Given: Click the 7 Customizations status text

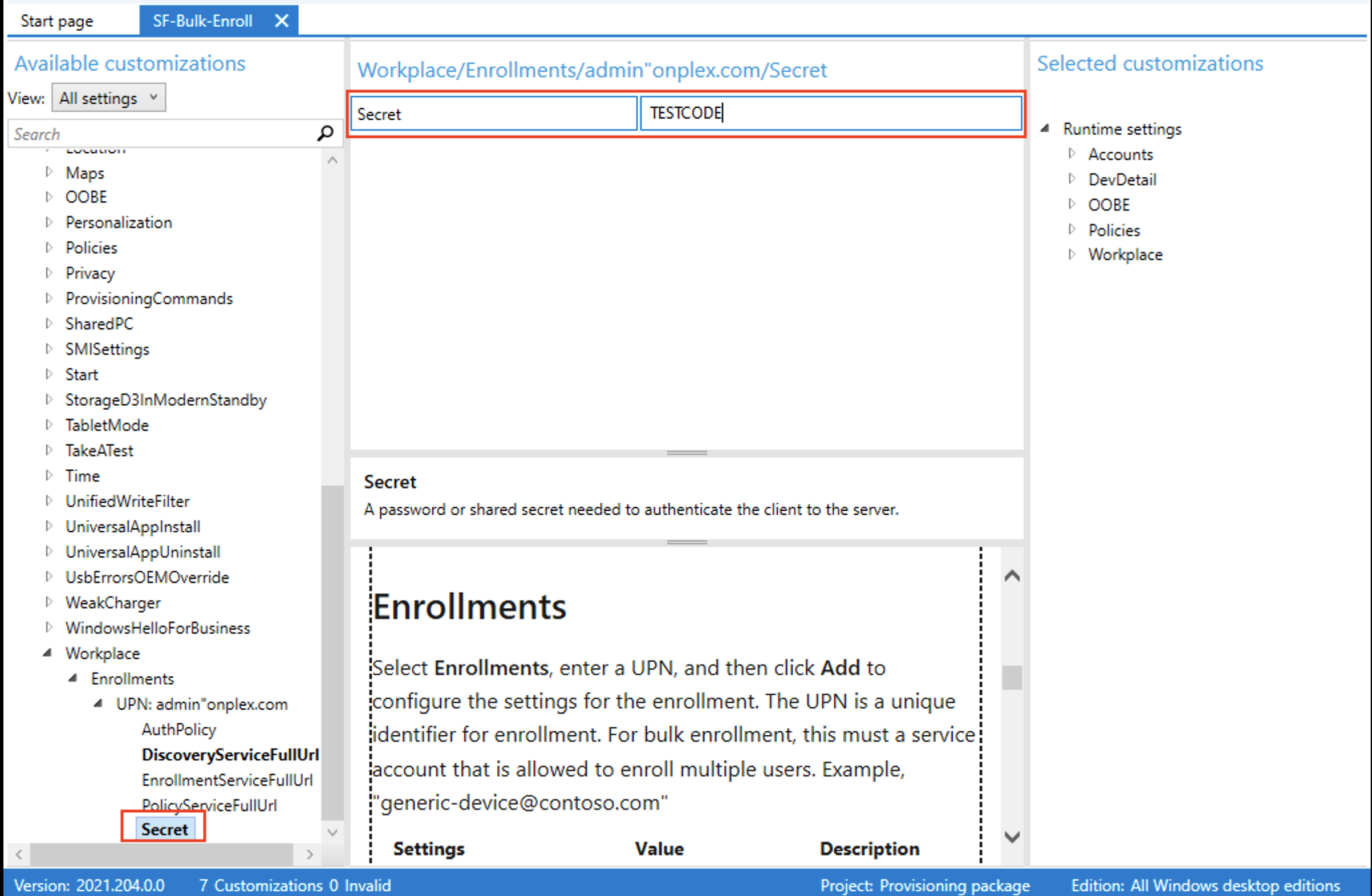Looking at the screenshot, I should click(x=261, y=885).
